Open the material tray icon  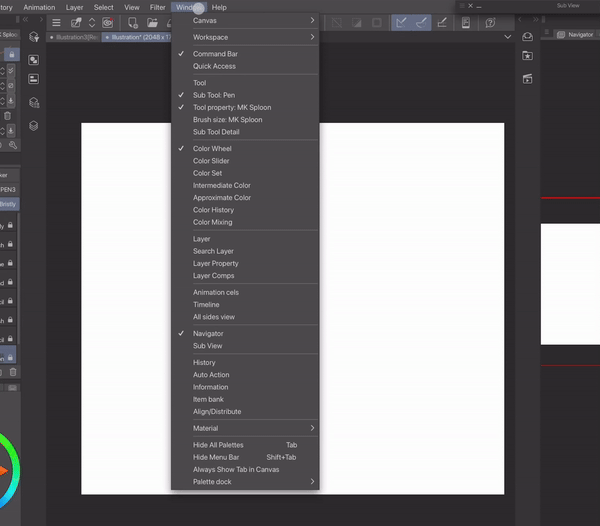[x=528, y=37]
